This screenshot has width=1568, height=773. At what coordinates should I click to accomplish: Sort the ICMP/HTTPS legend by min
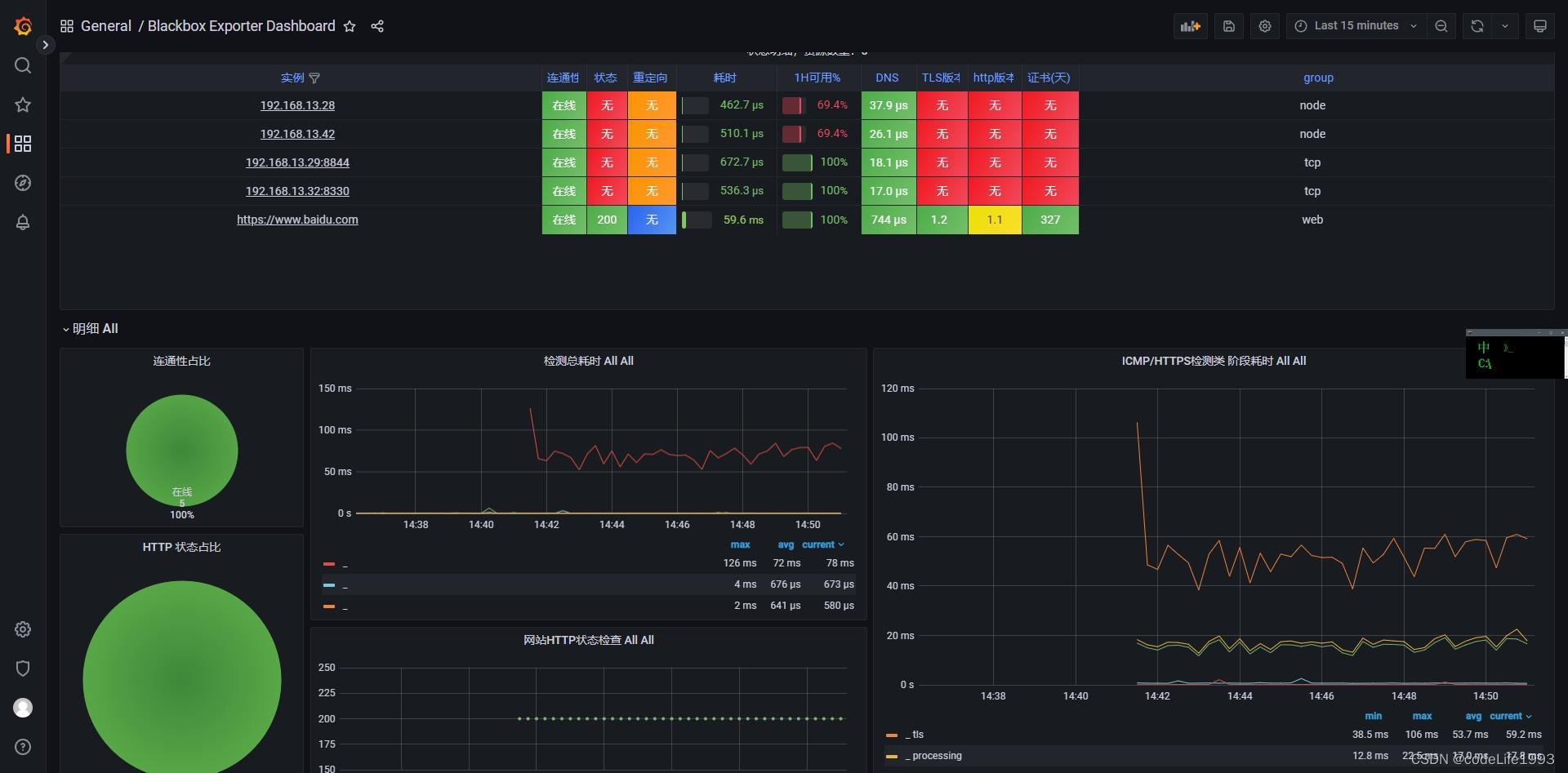[x=1374, y=716]
